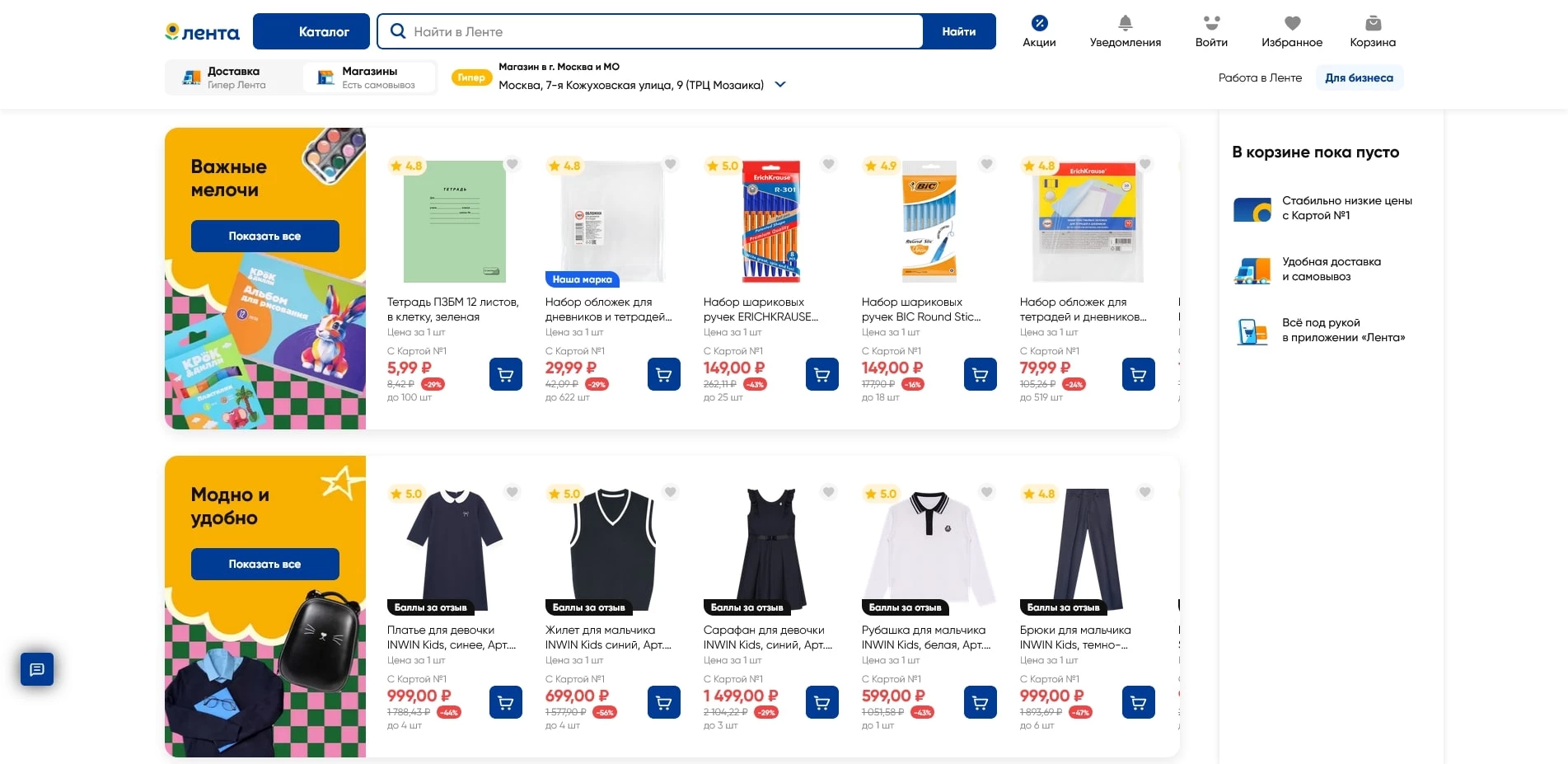Add green Тетрадь ПЗБМ notebook to cart
1568x764 pixels.
coord(506,374)
